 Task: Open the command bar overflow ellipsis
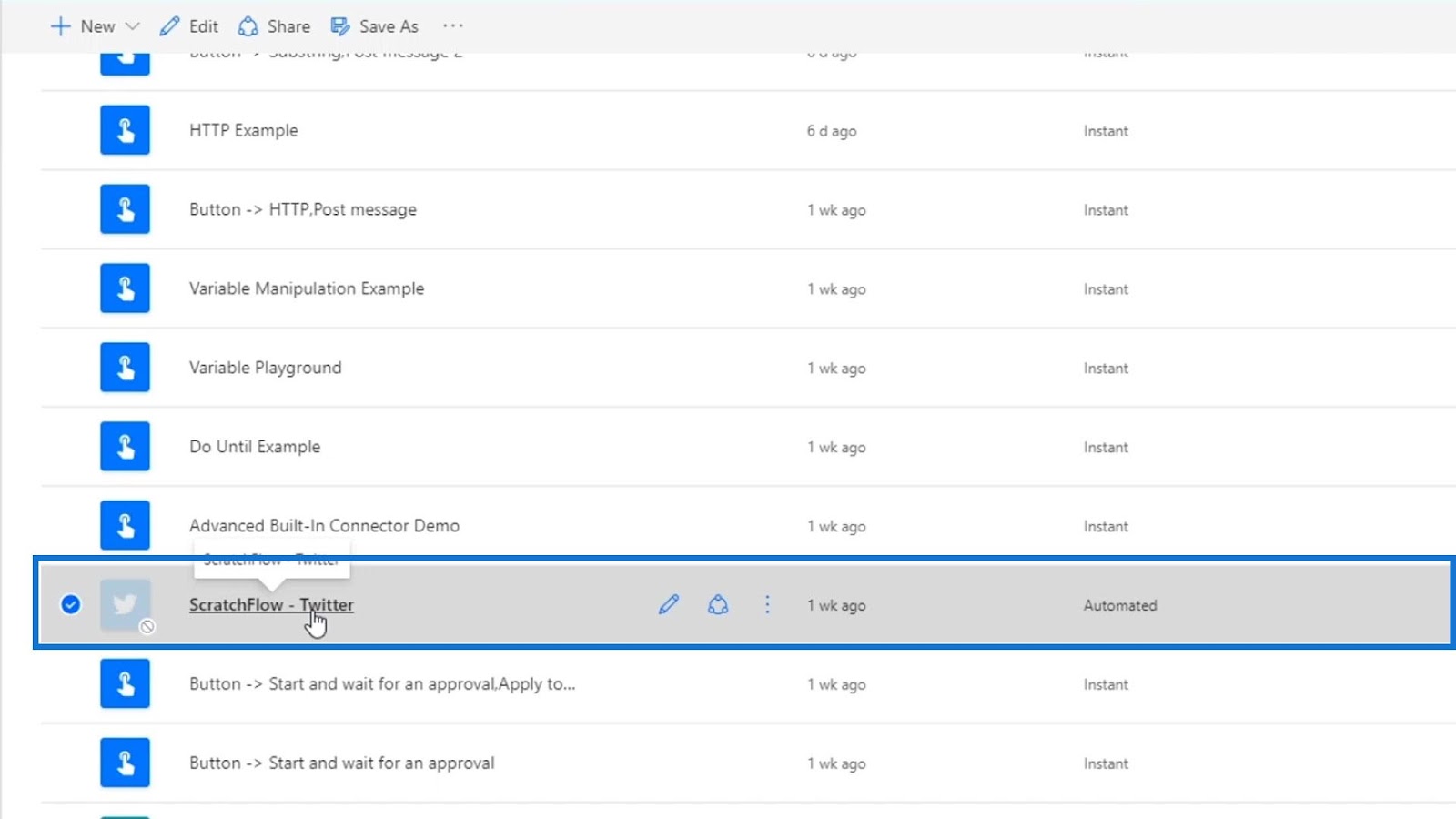click(x=453, y=26)
